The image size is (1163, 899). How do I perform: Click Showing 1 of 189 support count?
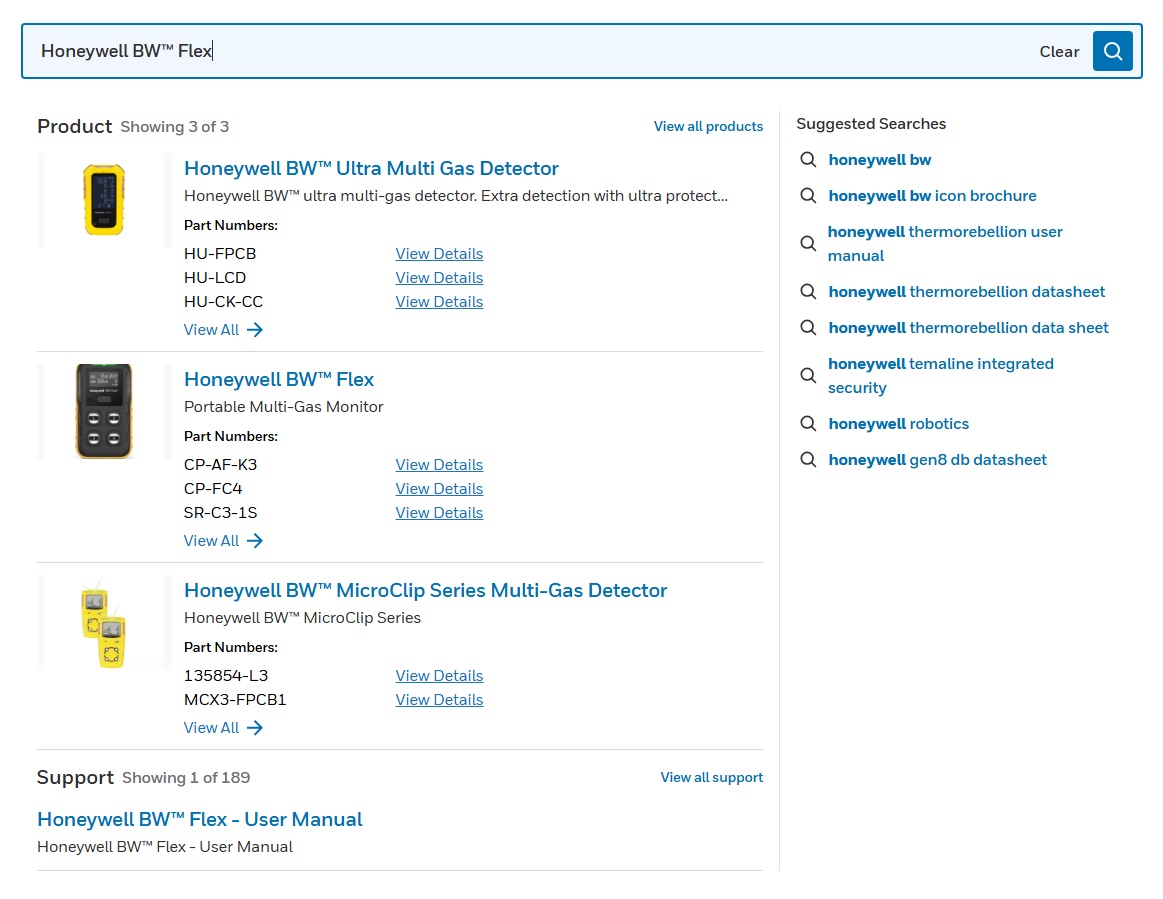pyautogui.click(x=186, y=777)
